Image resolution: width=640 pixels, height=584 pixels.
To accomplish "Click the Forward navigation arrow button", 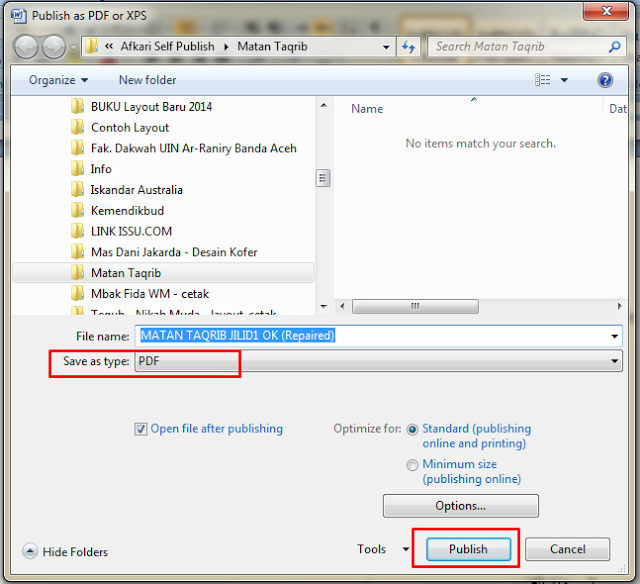I will [53, 47].
